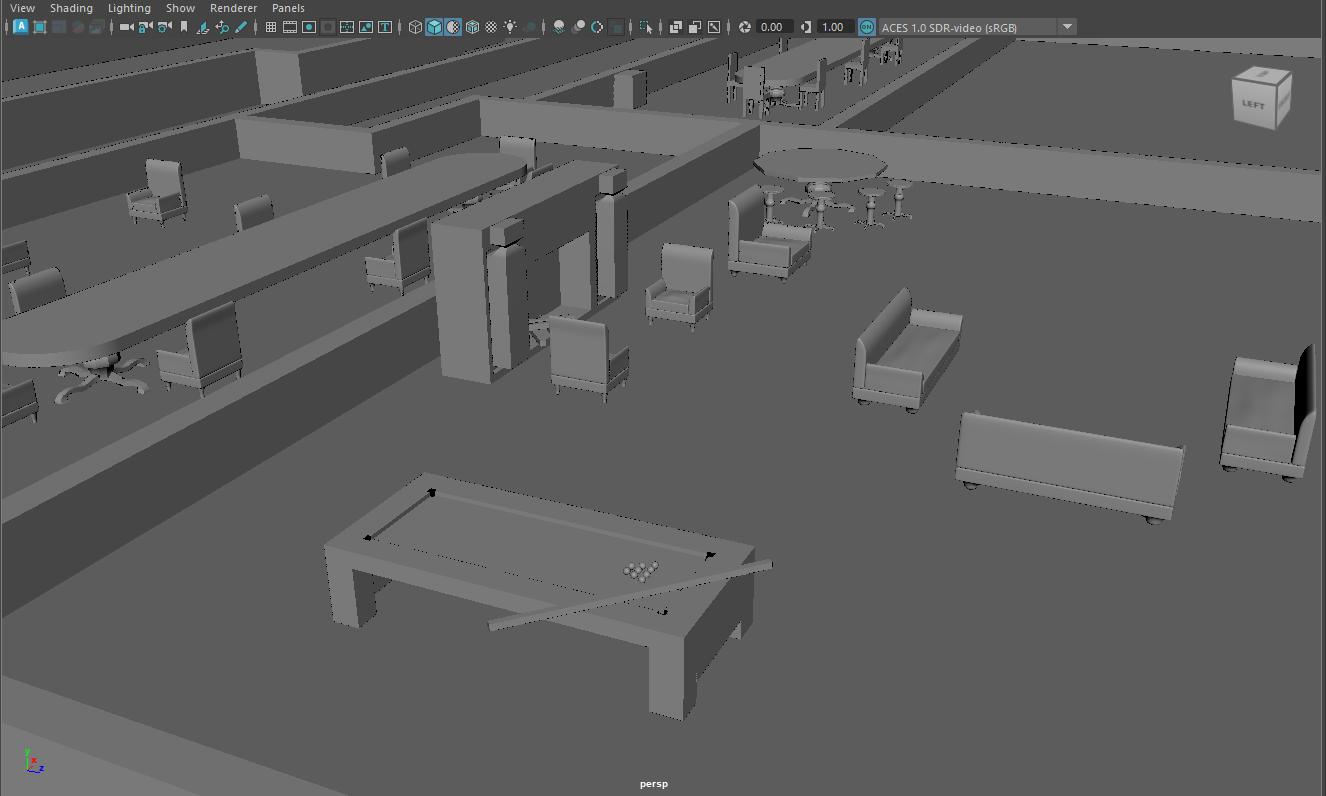This screenshot has height=796, width=1326.
Task: Click the Lock Camera icon
Action: (144, 27)
